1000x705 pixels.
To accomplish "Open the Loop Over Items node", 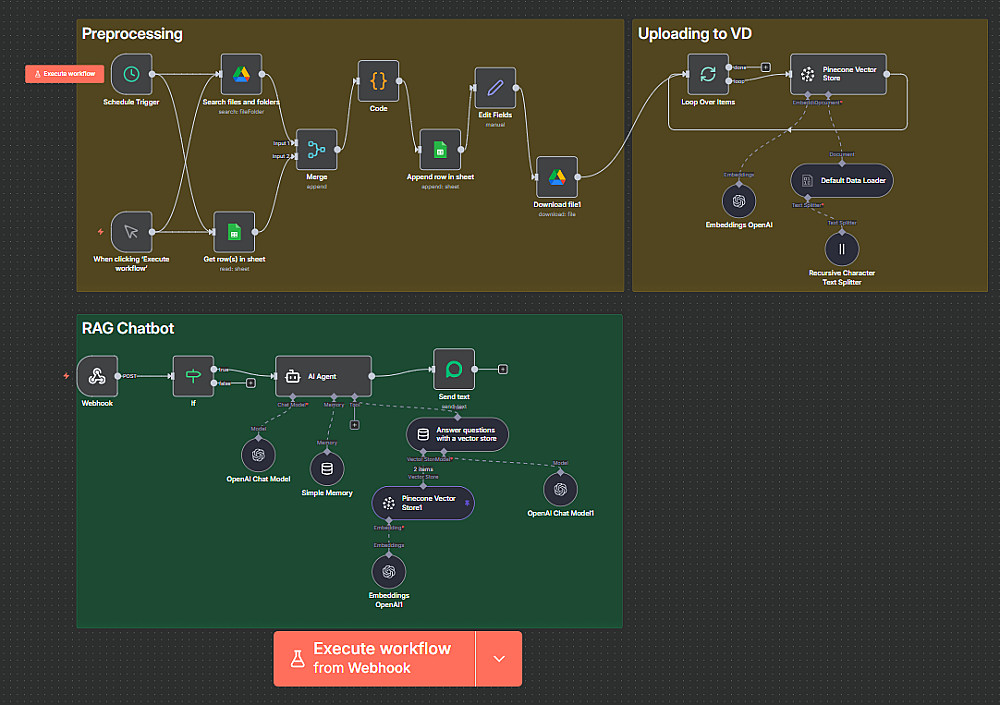I will (708, 74).
